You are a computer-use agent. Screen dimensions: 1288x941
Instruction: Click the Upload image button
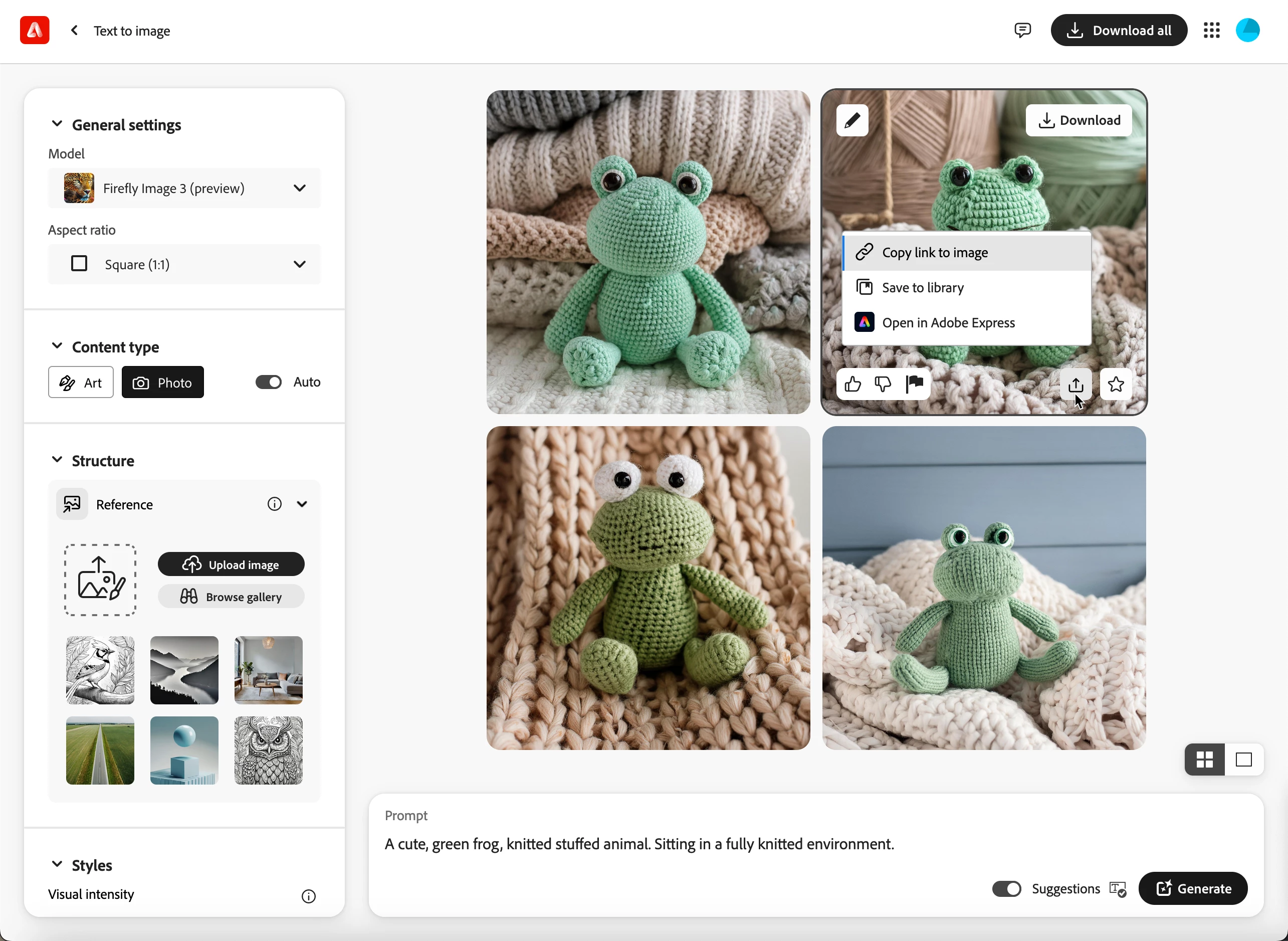click(231, 564)
